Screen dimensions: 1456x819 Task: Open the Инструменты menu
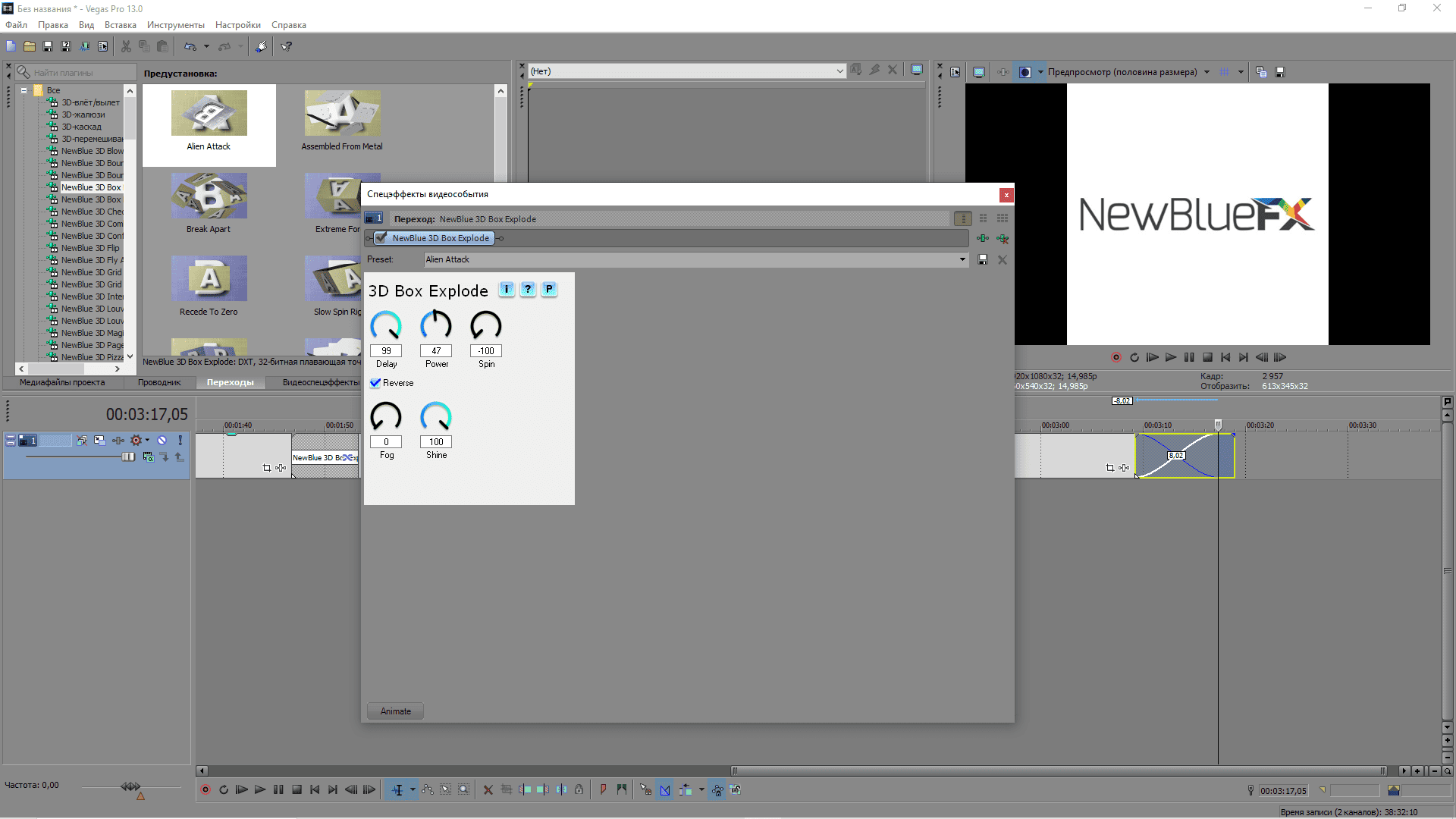[175, 25]
